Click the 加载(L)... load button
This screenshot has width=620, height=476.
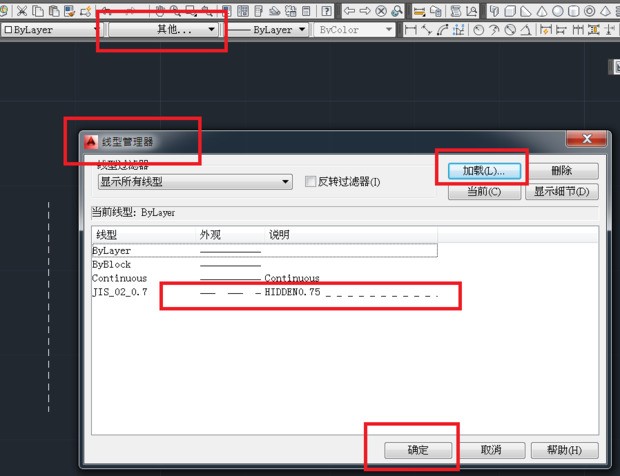pyautogui.click(x=484, y=171)
